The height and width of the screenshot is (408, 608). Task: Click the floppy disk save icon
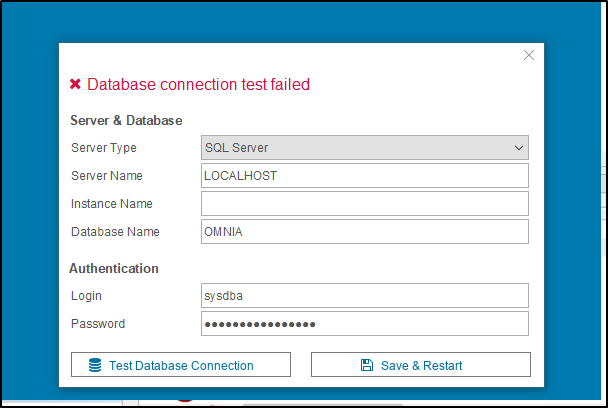click(x=367, y=365)
